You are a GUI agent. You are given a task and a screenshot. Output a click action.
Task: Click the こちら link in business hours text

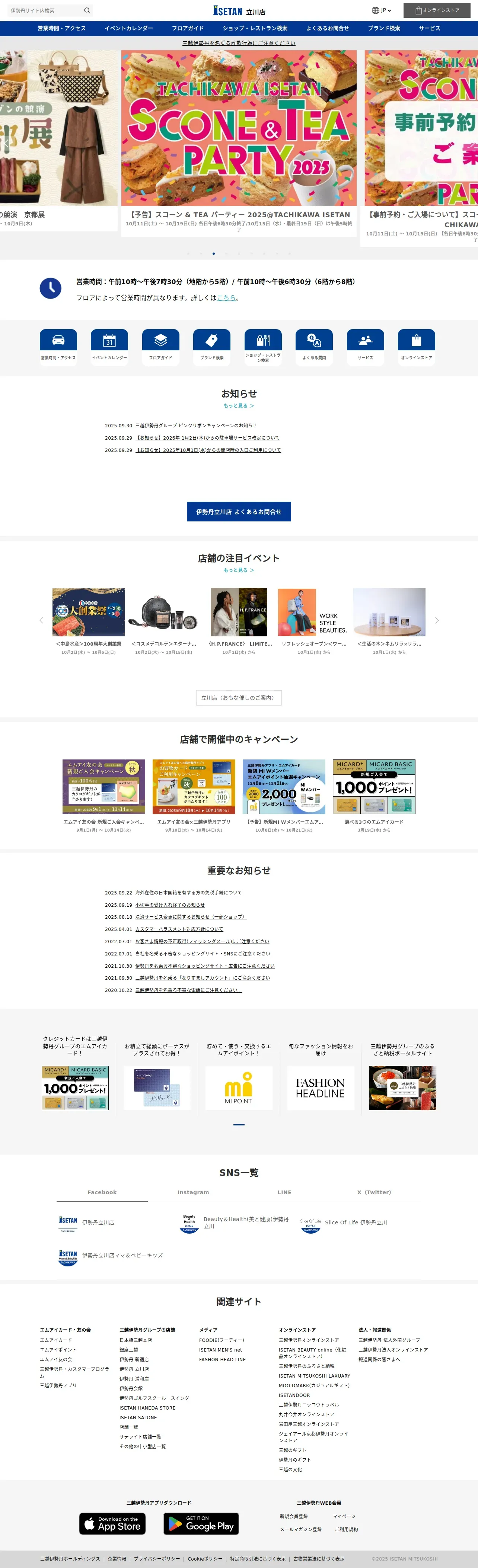226,298
